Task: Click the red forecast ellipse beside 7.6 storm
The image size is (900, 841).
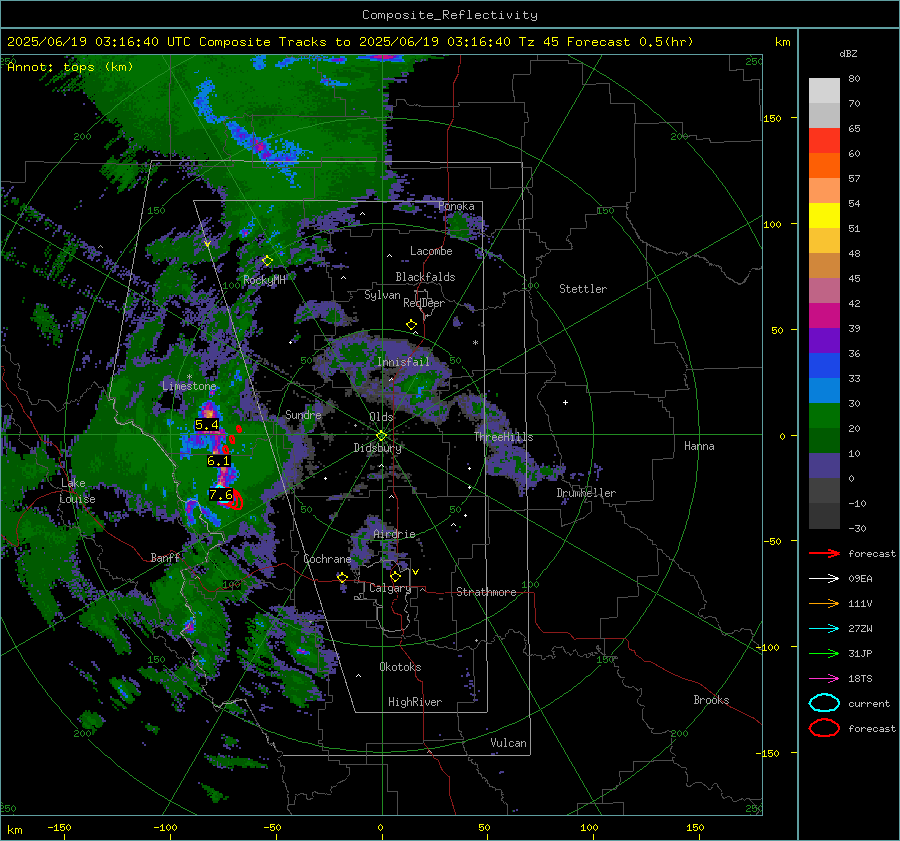Action: [x=235, y=500]
